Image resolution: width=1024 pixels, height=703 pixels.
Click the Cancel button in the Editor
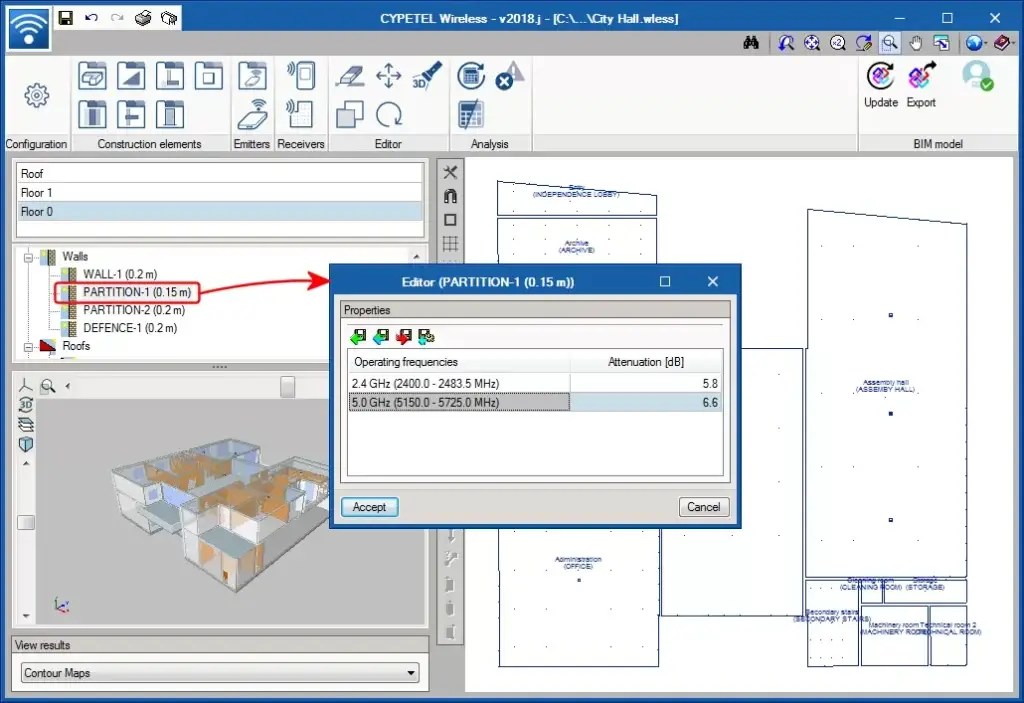point(703,507)
